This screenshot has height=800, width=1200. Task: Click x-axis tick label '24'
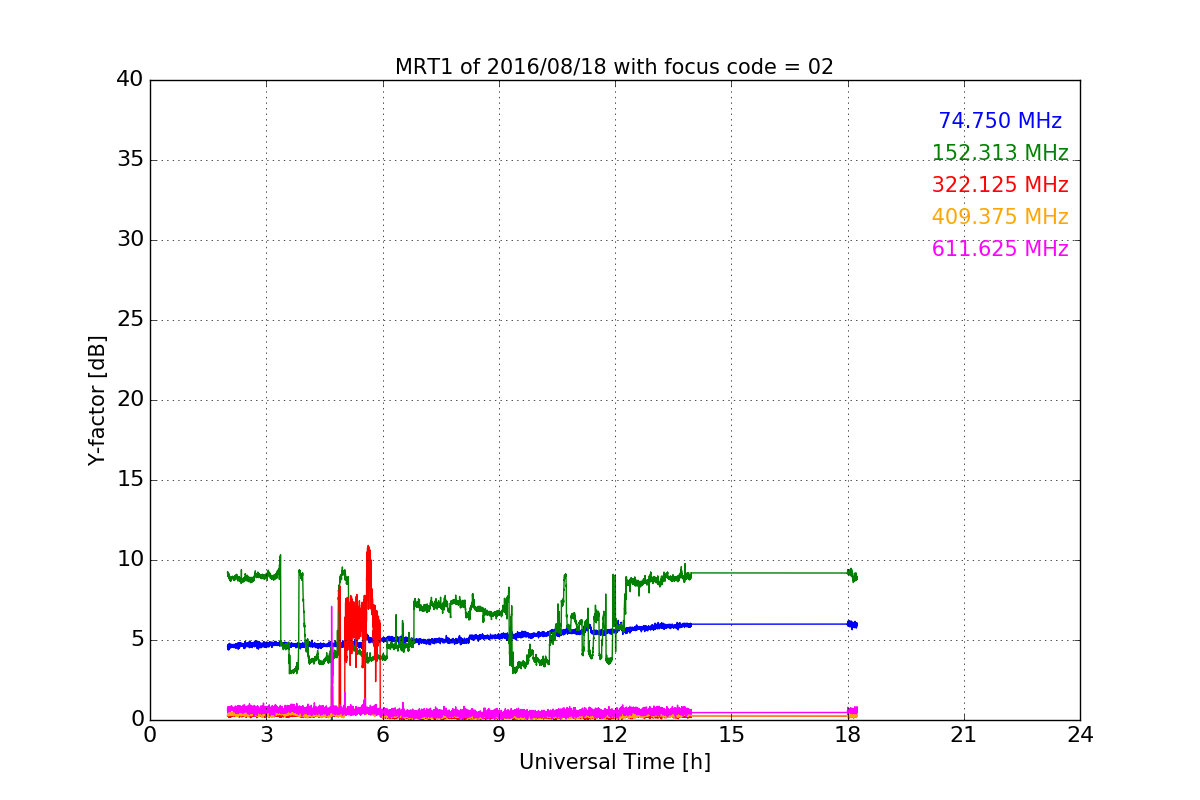(1080, 735)
